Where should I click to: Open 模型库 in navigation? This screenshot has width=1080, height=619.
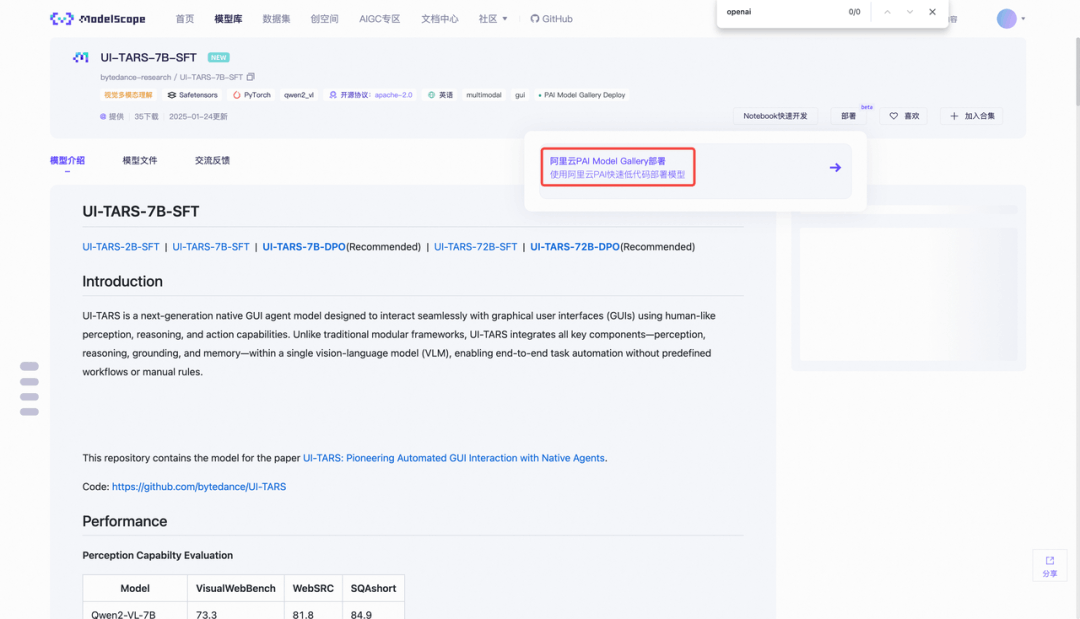tap(228, 19)
